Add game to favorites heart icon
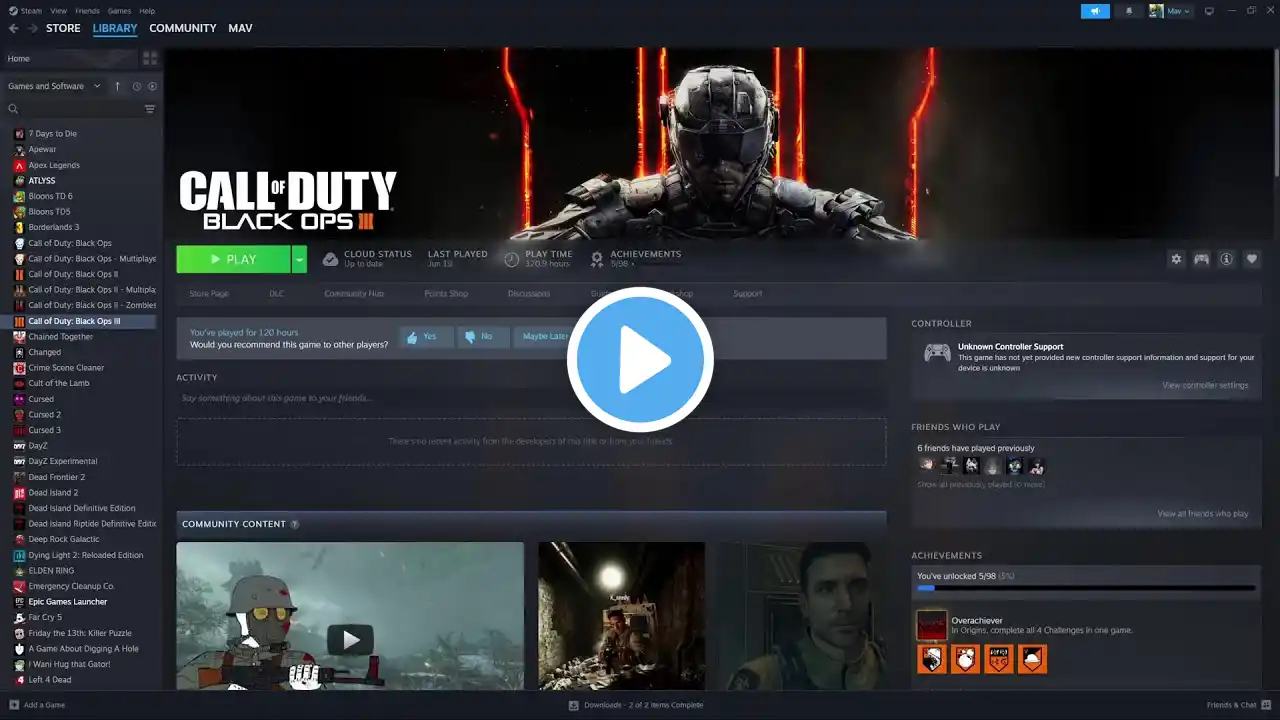 pyautogui.click(x=1251, y=259)
